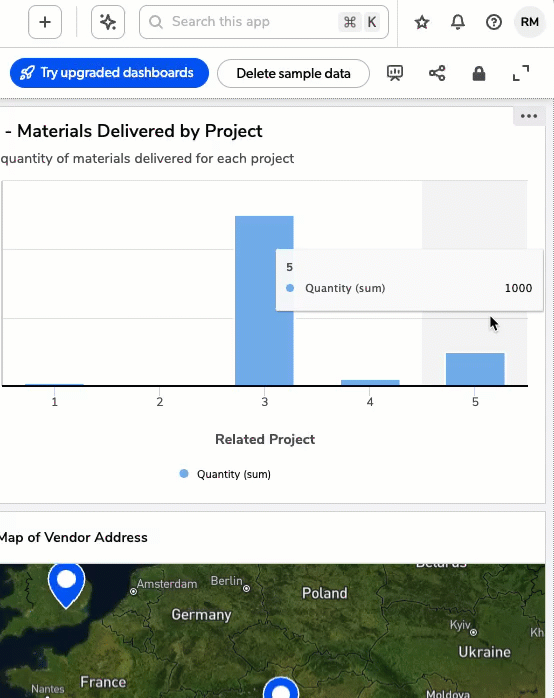Open the RM user avatar menu

tap(530, 22)
